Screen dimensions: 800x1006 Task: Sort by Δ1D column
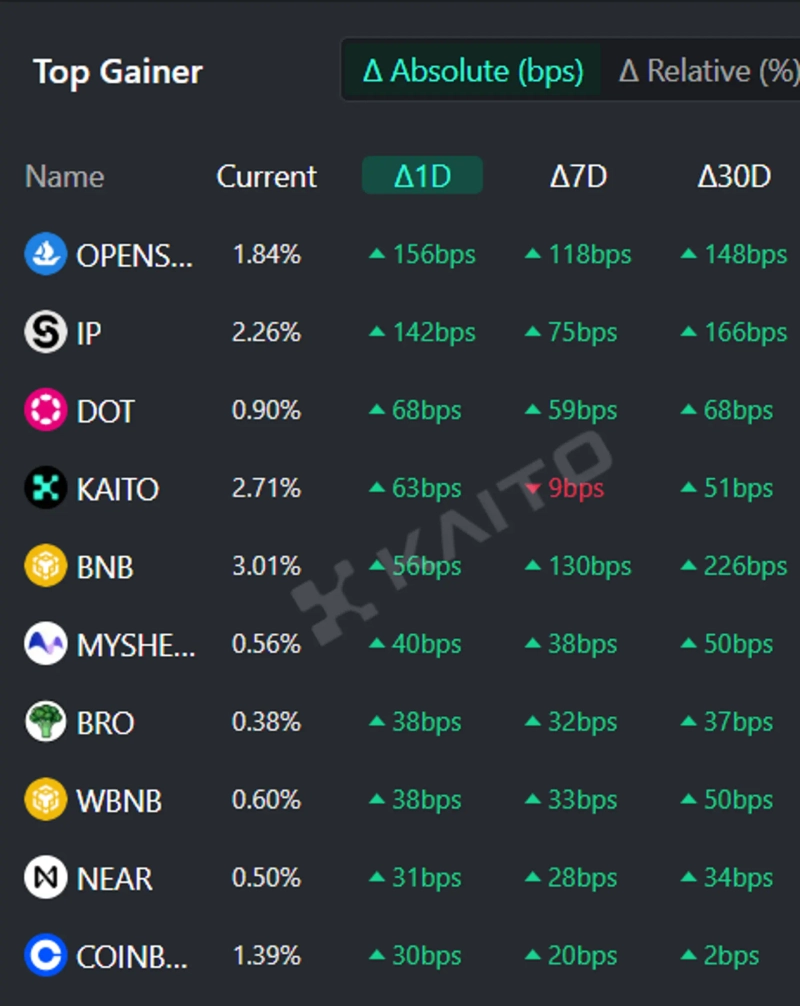(422, 176)
